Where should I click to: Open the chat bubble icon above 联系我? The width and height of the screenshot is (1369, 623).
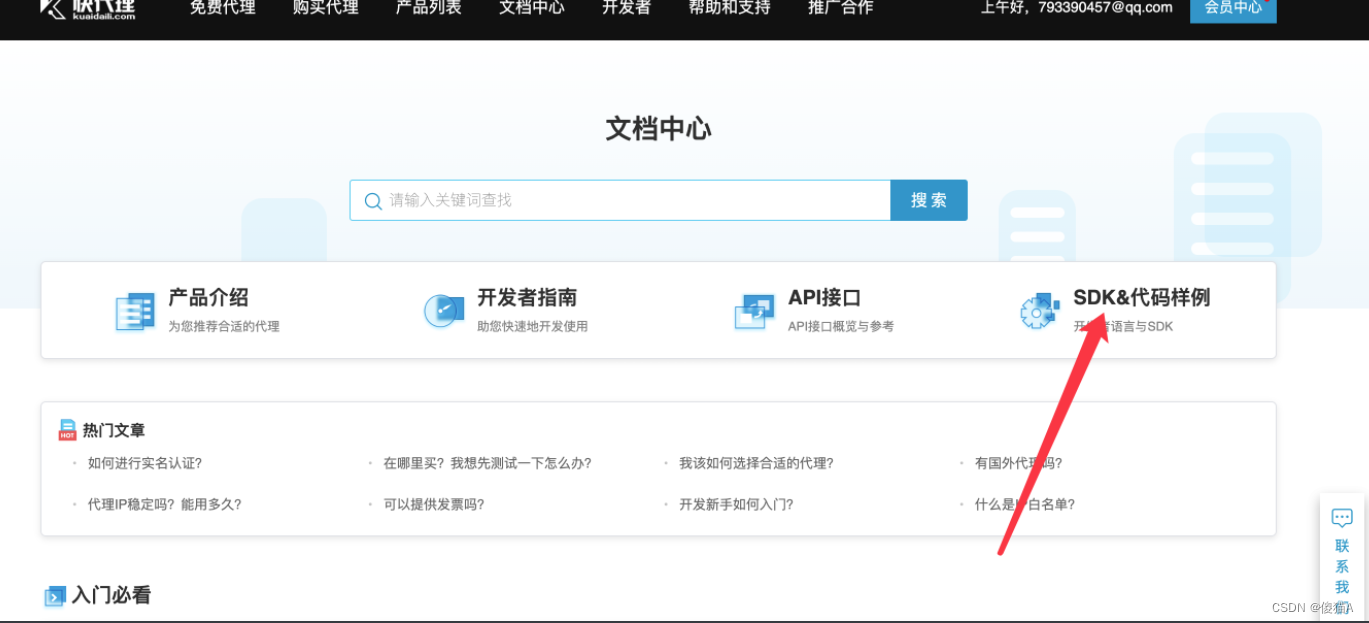pos(1343,517)
